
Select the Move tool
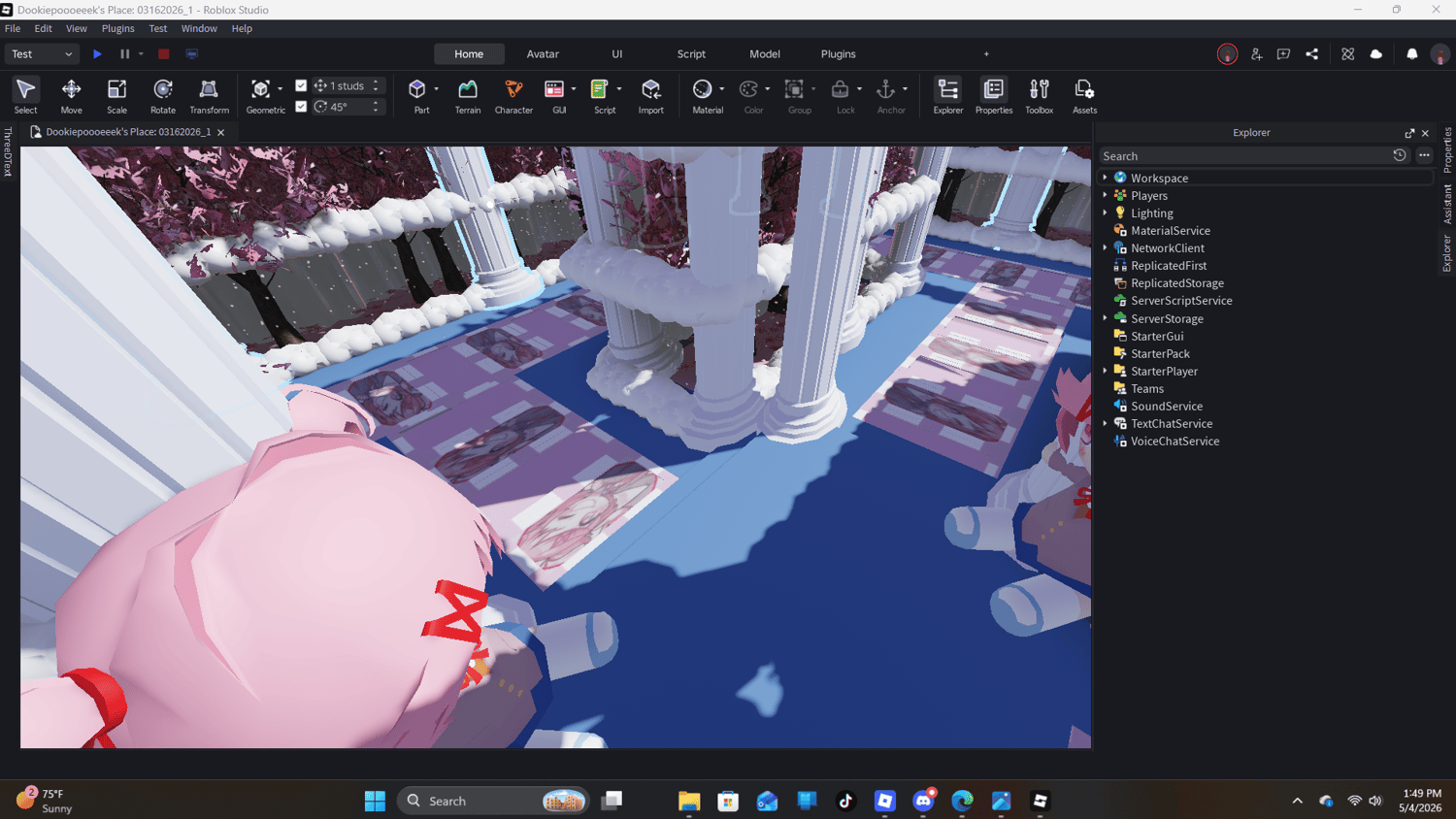click(71, 96)
